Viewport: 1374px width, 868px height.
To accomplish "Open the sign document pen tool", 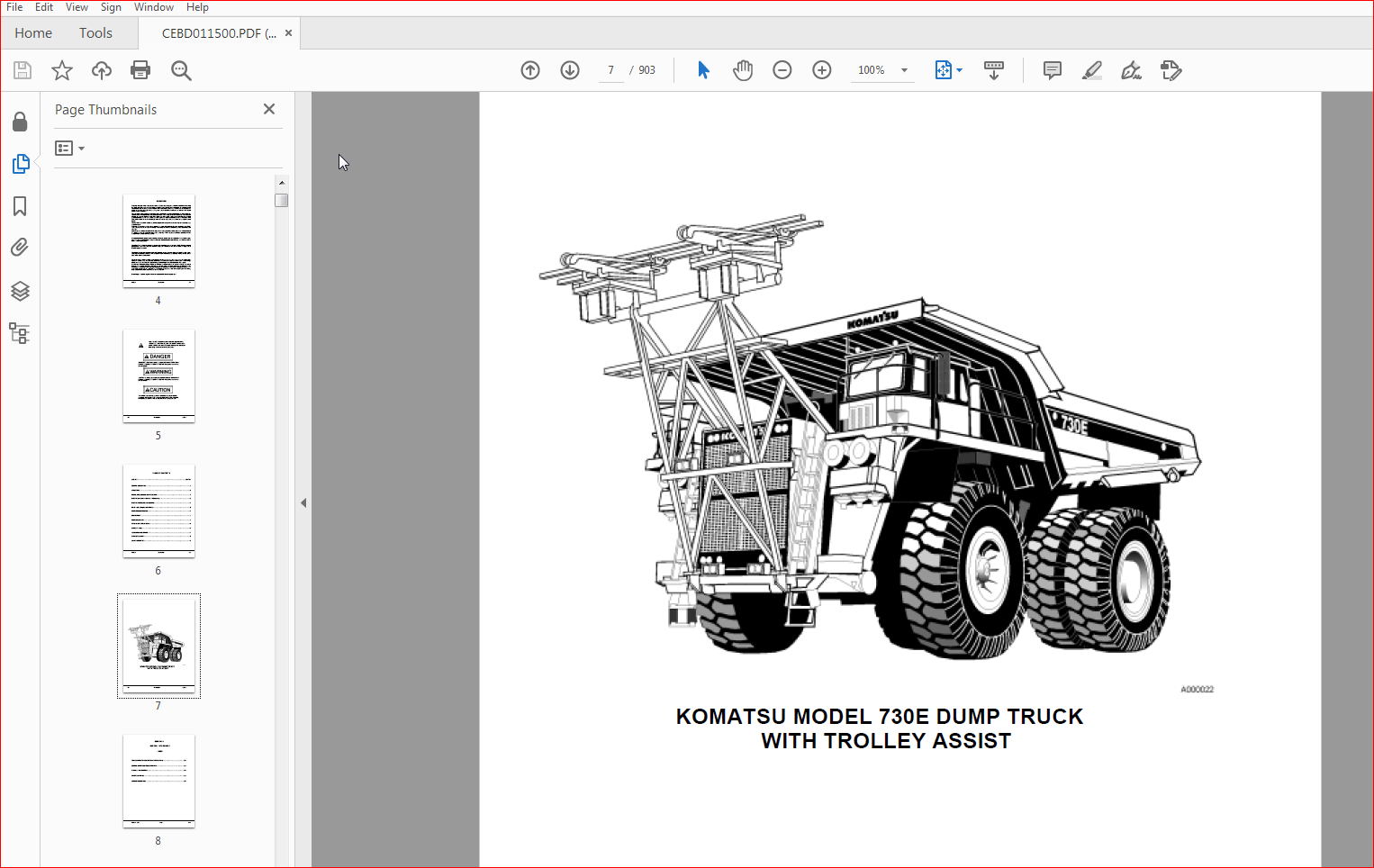I will (x=1131, y=70).
